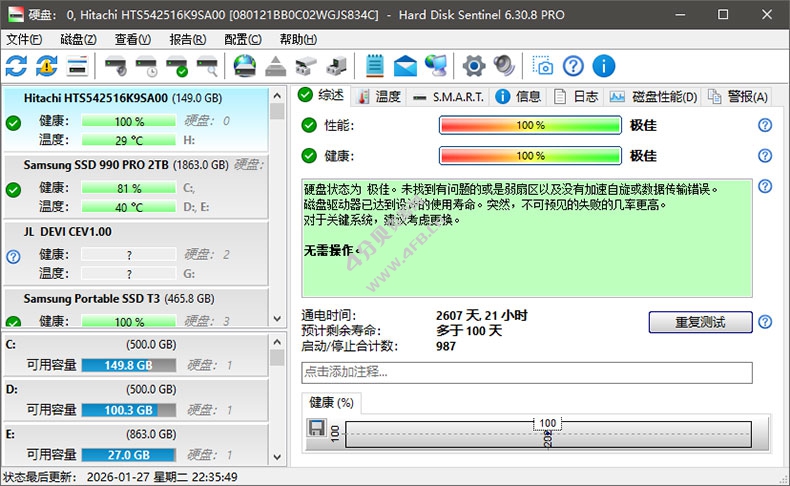
Task: Click the E: 27.0 GB capacity bar
Action: pyautogui.click(x=128, y=455)
